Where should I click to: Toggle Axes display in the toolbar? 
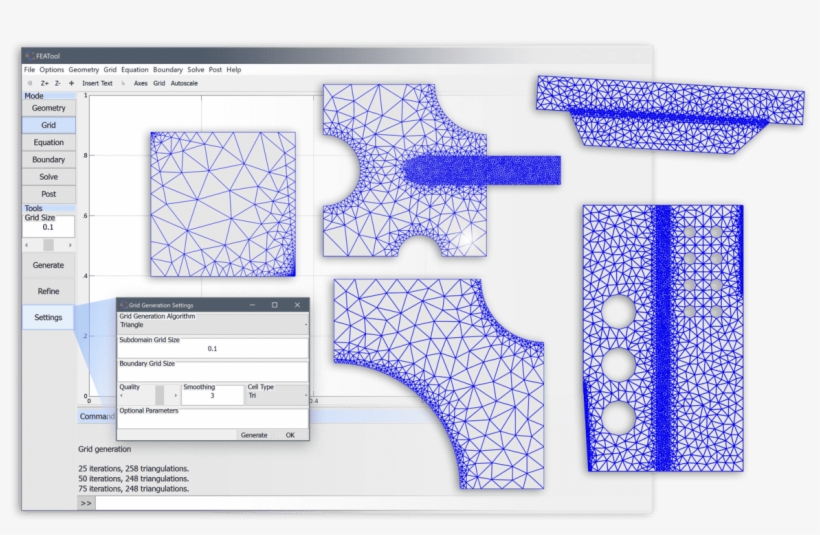click(141, 83)
